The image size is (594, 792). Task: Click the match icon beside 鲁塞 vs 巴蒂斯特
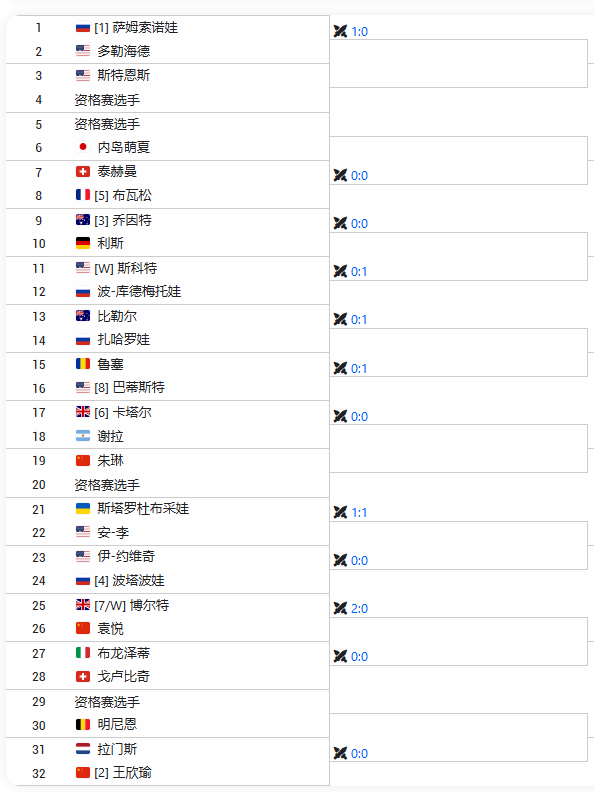(340, 368)
